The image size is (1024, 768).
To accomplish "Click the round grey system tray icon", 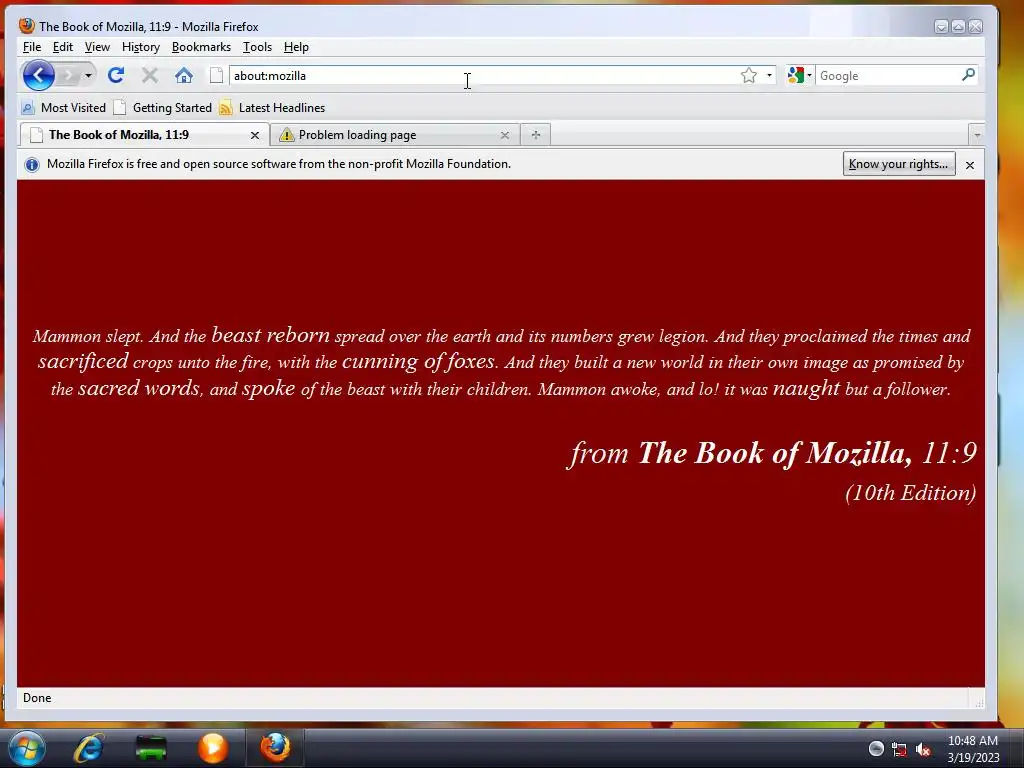I will (x=876, y=749).
